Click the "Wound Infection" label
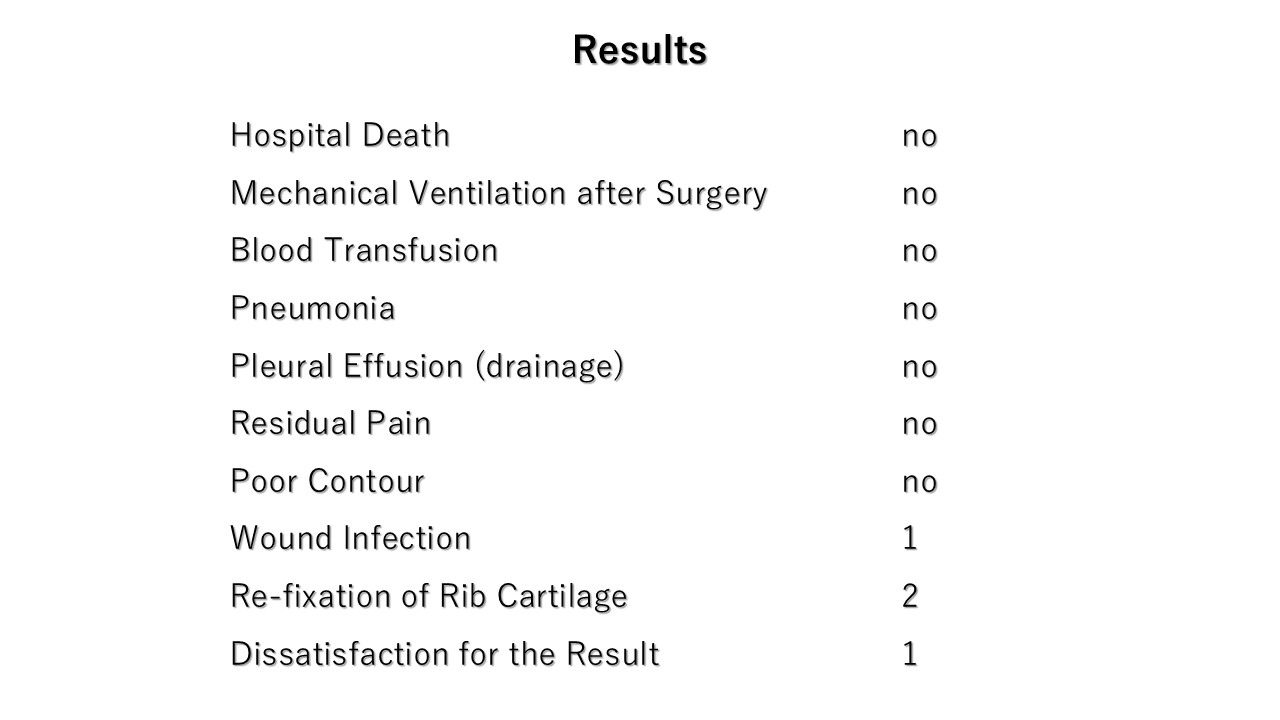 [350, 538]
